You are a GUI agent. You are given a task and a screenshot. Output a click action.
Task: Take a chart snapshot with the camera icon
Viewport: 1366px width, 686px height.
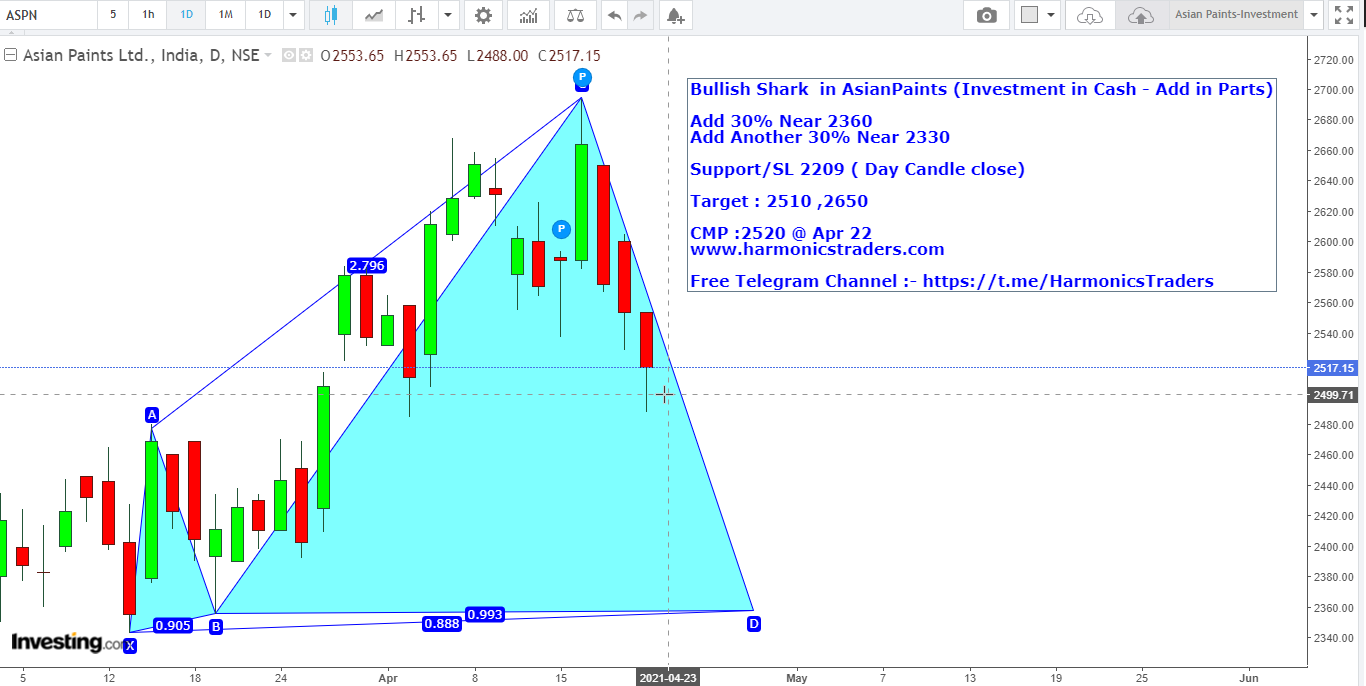coord(986,15)
